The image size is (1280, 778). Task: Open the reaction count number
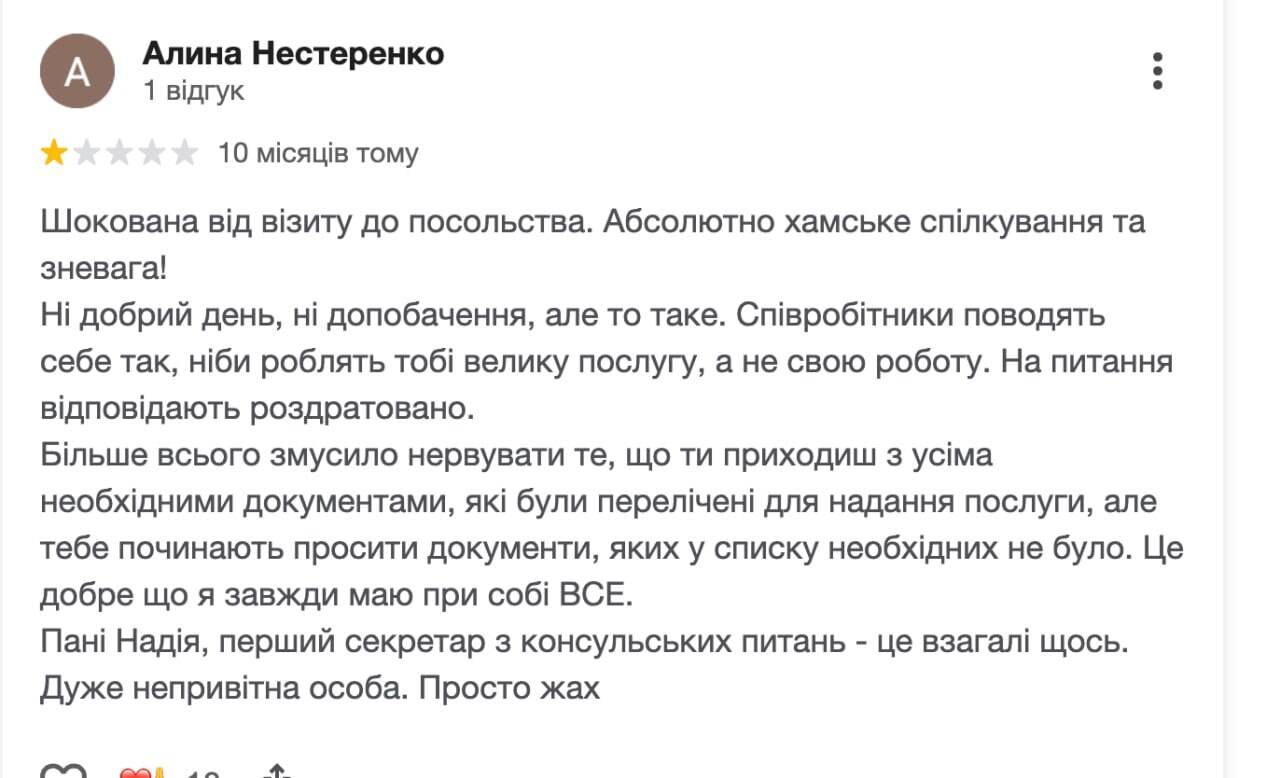click(x=203, y=773)
